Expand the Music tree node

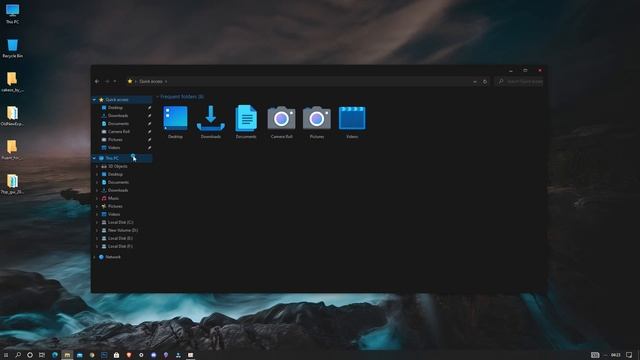point(97,198)
